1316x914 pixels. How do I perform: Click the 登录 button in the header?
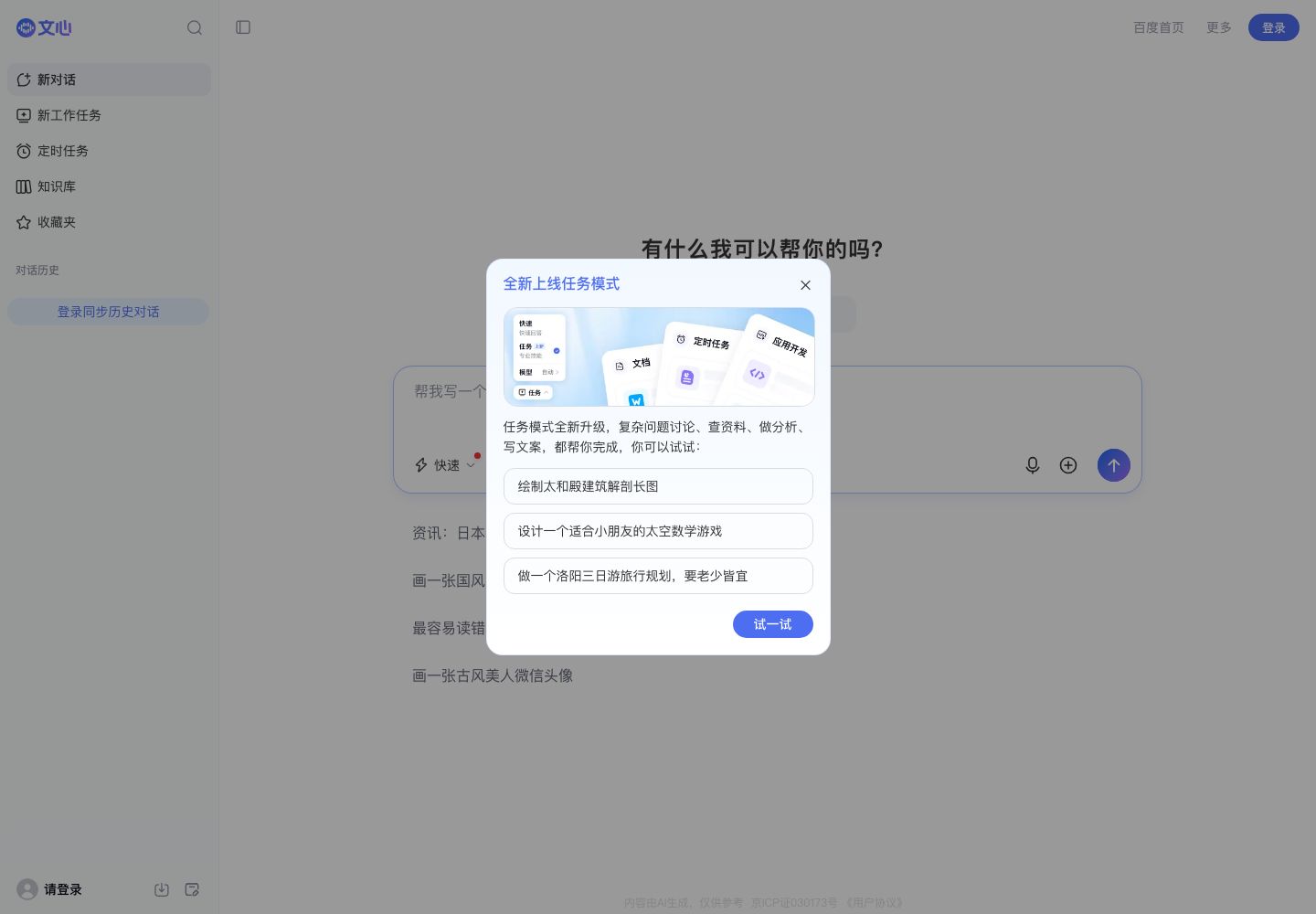(x=1274, y=27)
